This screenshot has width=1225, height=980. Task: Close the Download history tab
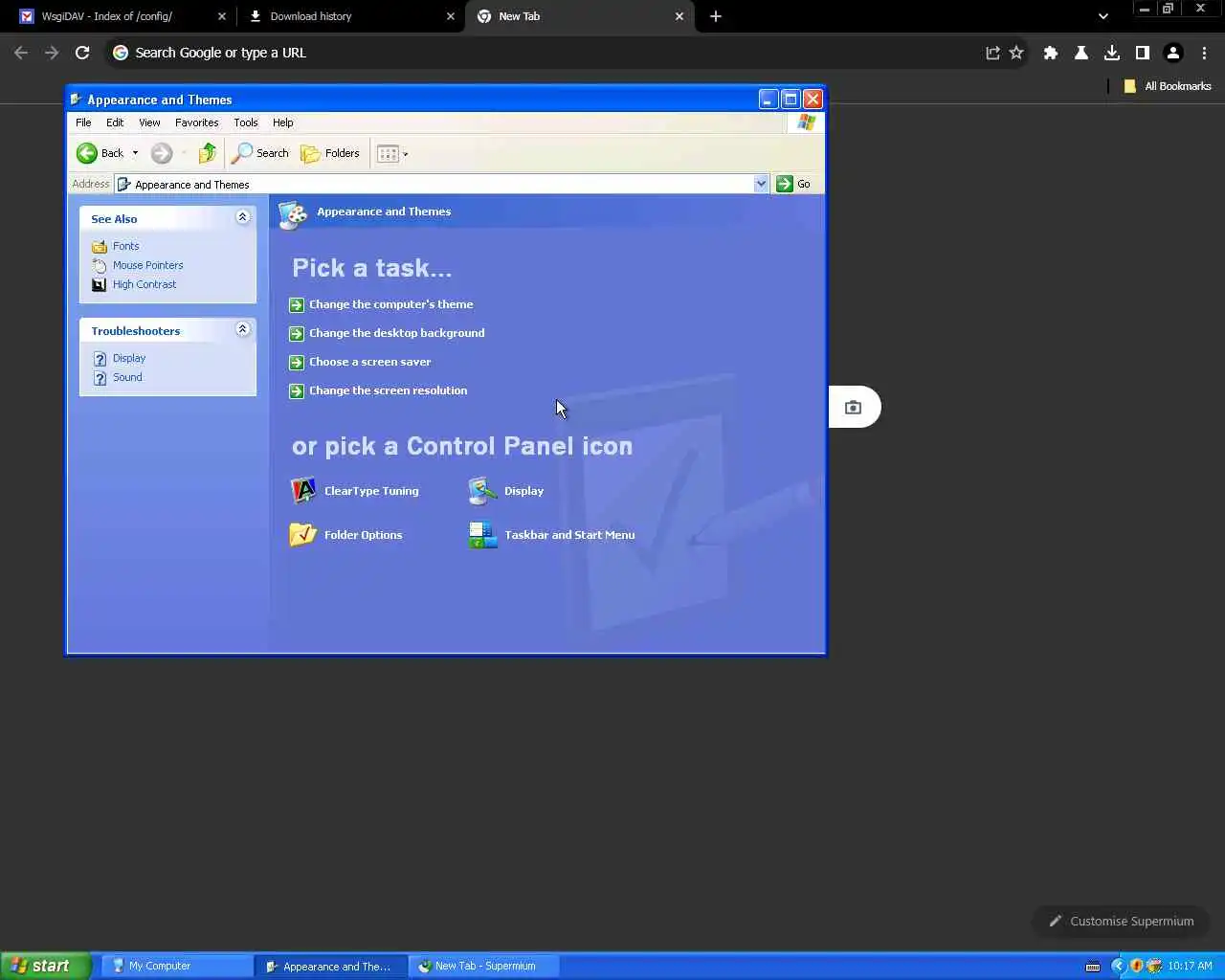pos(451,16)
